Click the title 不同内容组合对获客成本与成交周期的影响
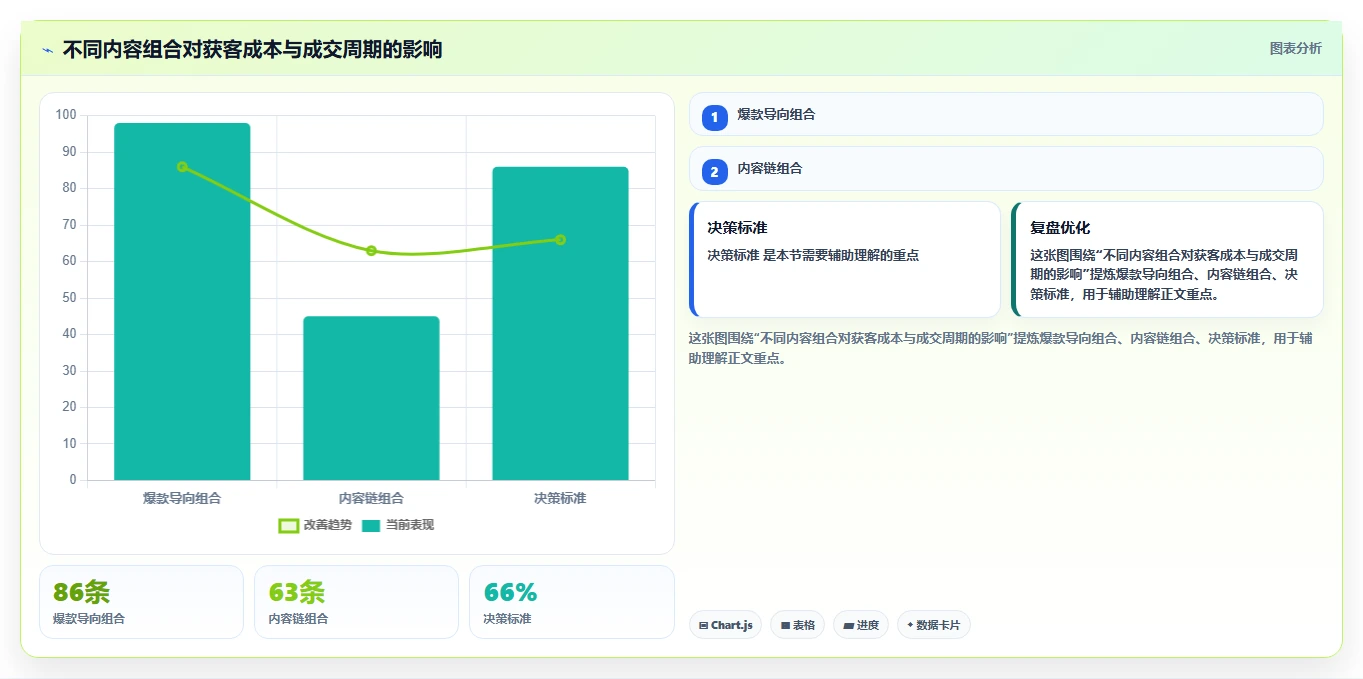Viewport: 1363px width, 679px height. (252, 49)
